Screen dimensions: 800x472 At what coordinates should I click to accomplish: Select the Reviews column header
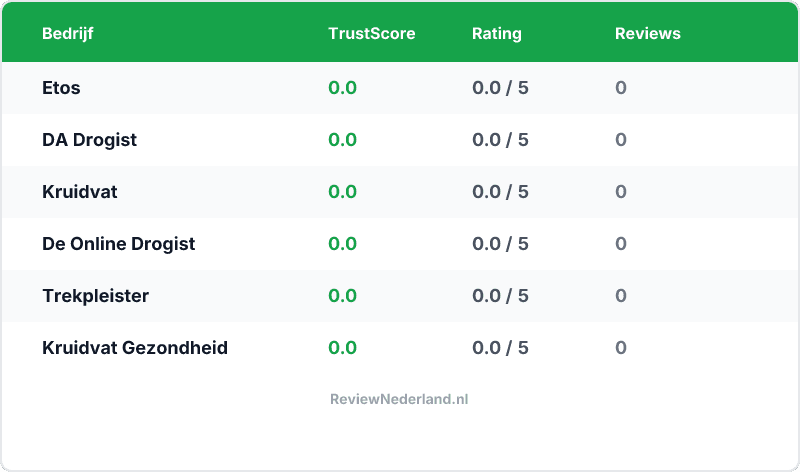(647, 33)
